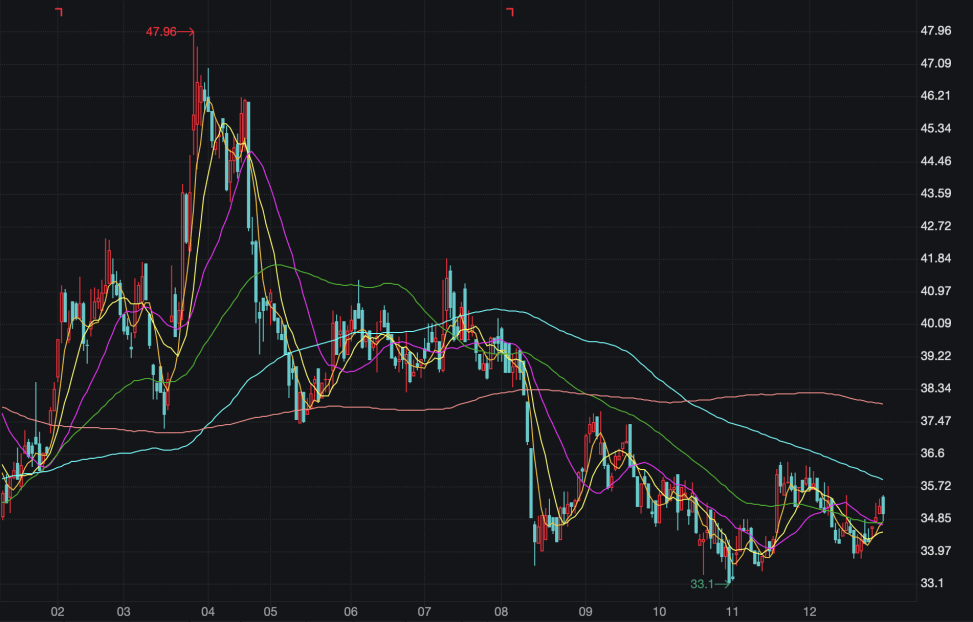The height and width of the screenshot is (622, 973).
Task: Click the last candlestick on the chart
Action: 883,505
